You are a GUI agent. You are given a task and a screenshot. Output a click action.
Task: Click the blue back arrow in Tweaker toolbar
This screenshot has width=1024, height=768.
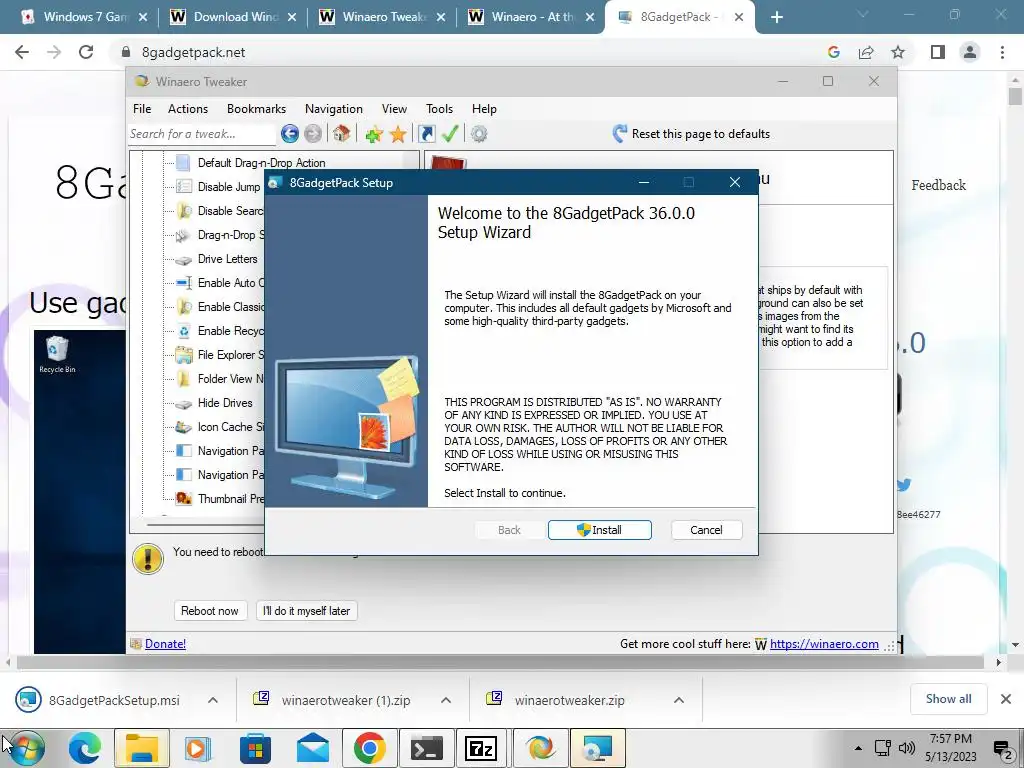click(289, 134)
